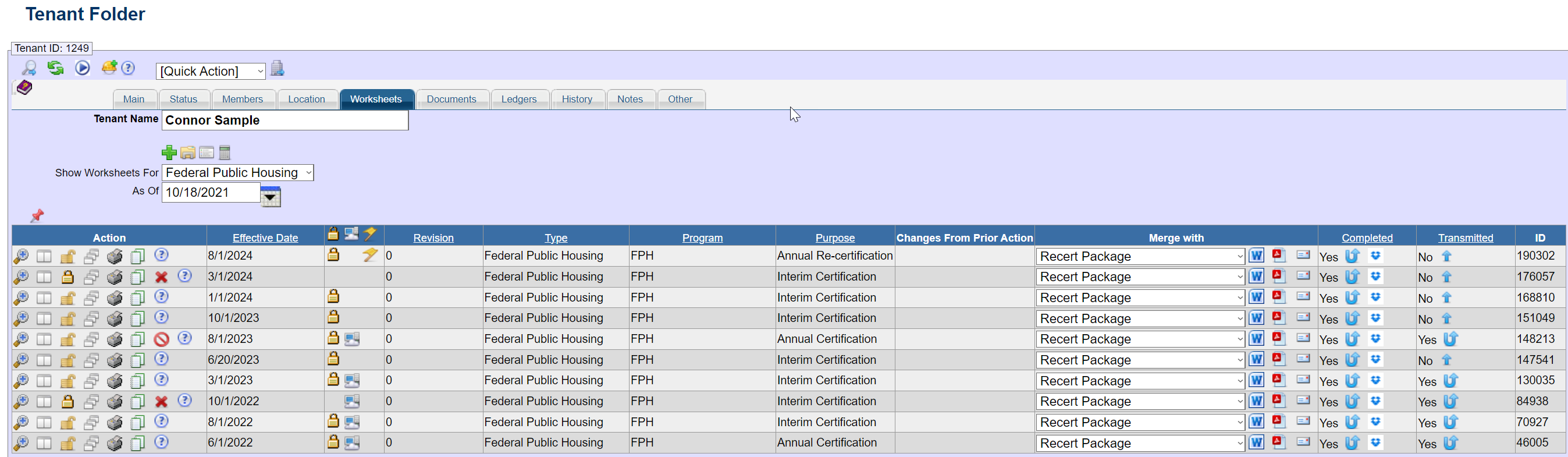Screen dimensions: 1568x457
Task: Click the Dropbox icon in the 1/1/2024 row
Action: coord(1375,297)
